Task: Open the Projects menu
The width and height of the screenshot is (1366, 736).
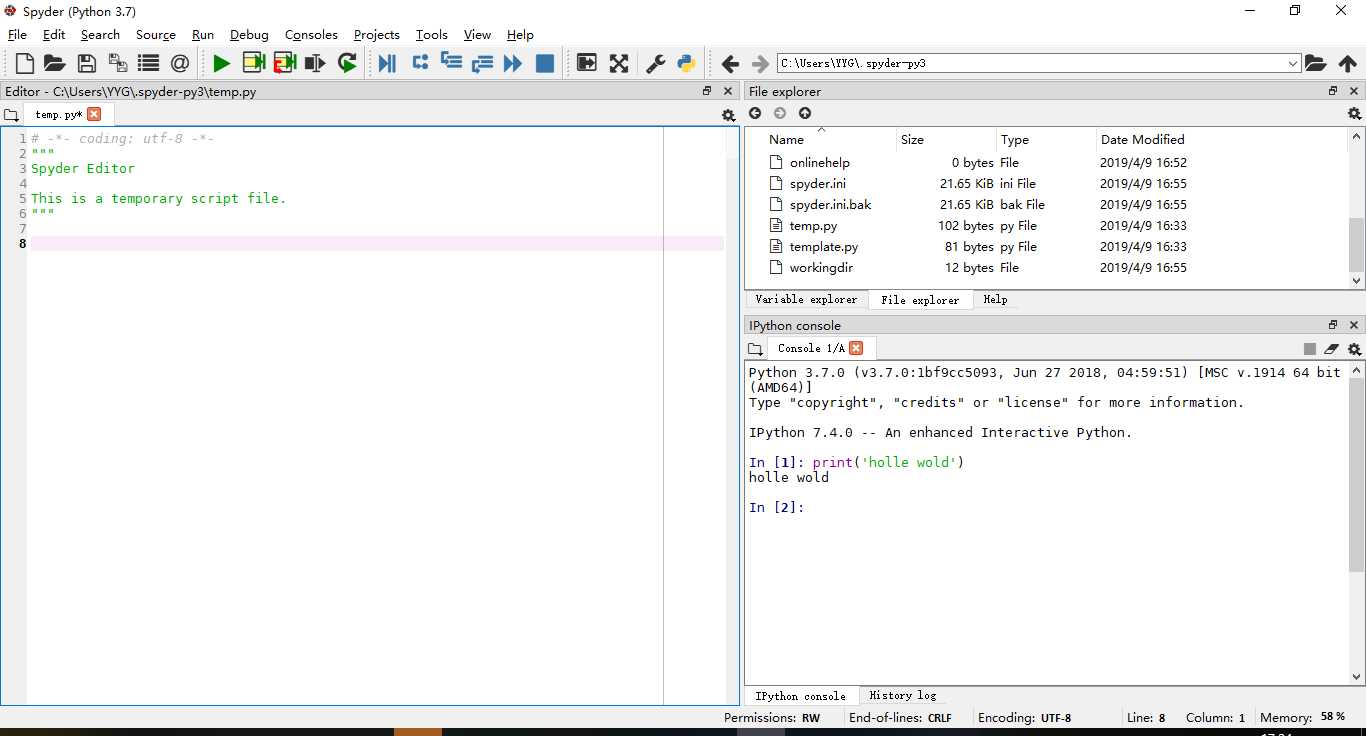Action: pyautogui.click(x=377, y=34)
